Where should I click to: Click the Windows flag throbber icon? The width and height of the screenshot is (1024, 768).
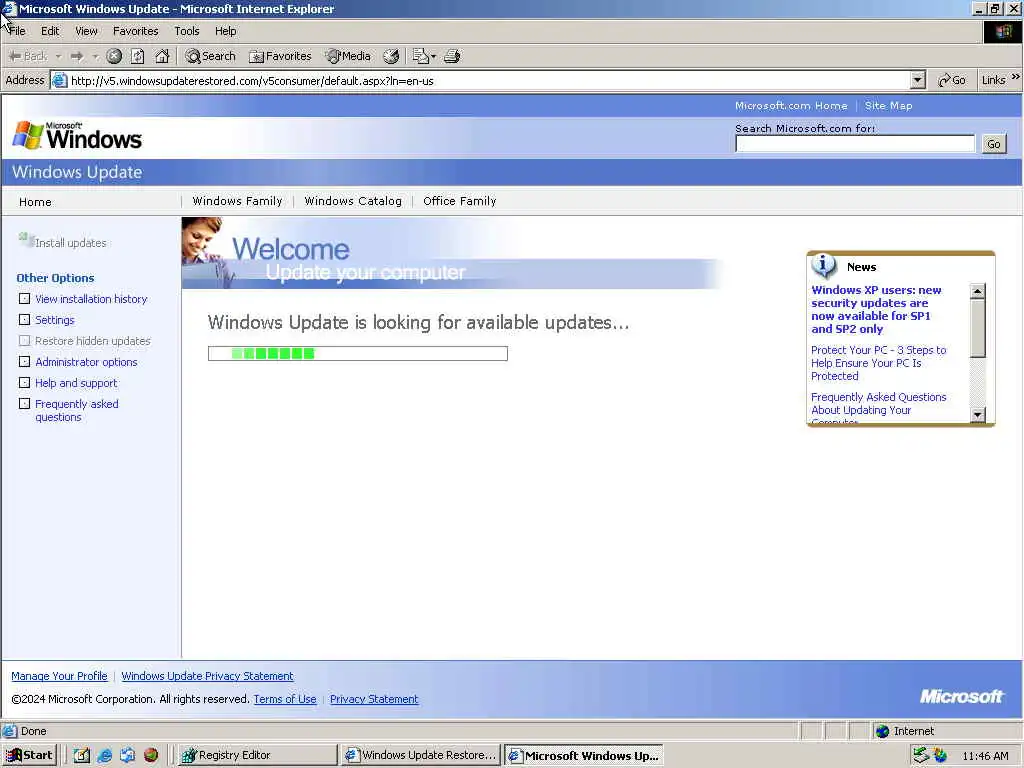click(1002, 32)
